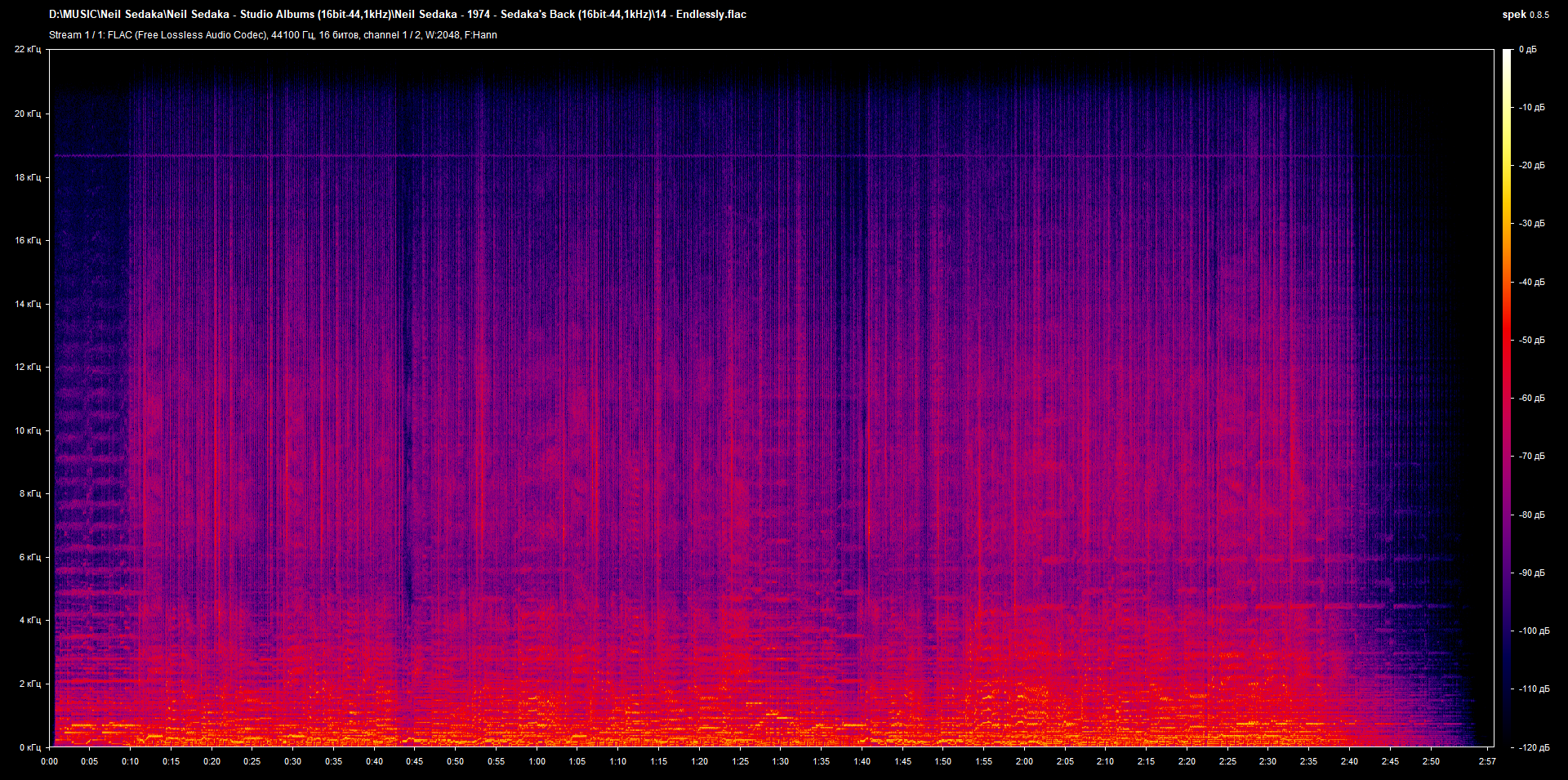1568x780 pixels.
Task: Click the 18 кГц frequency label
Action: coord(28,177)
